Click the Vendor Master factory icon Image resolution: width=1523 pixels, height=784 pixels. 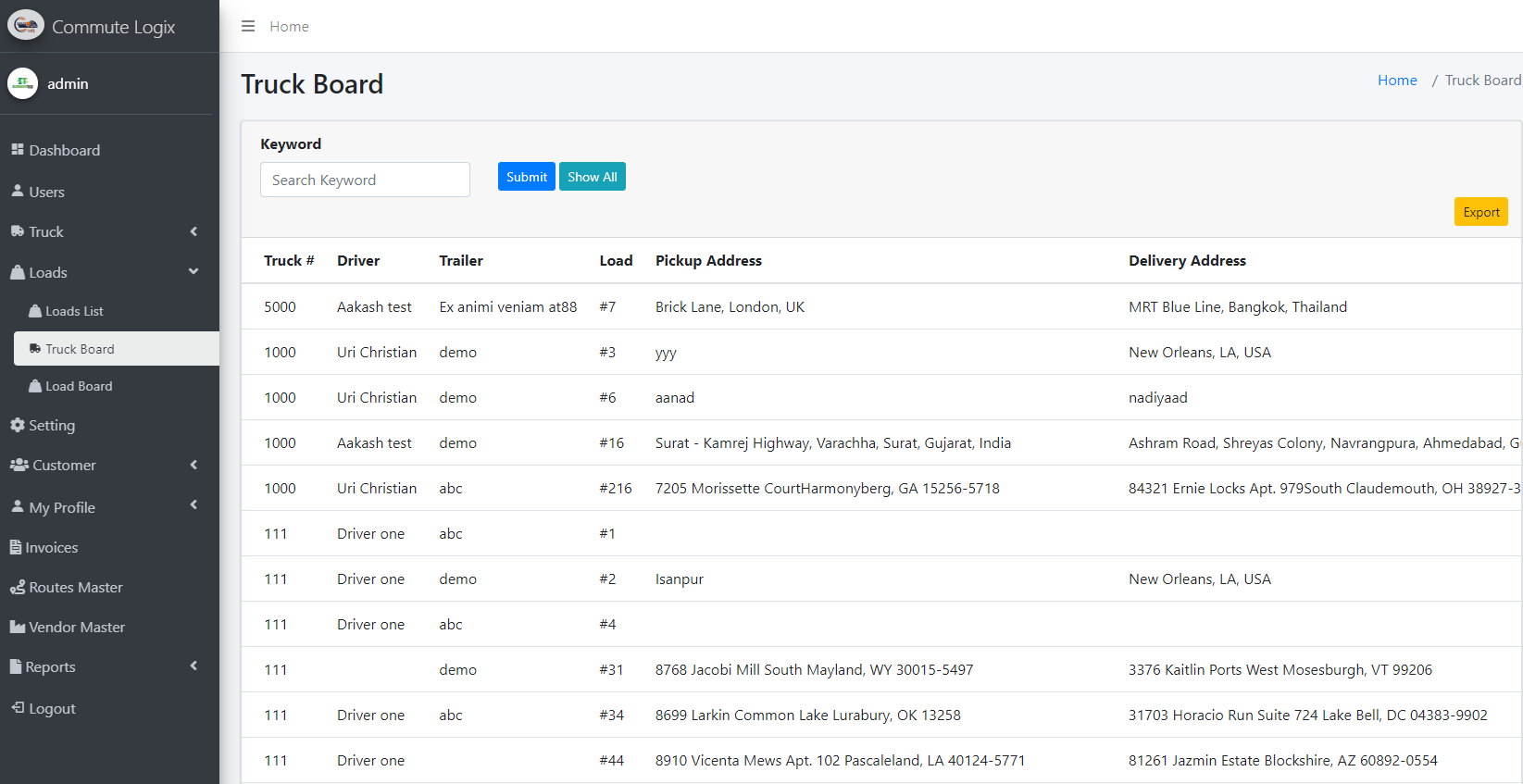[18, 627]
